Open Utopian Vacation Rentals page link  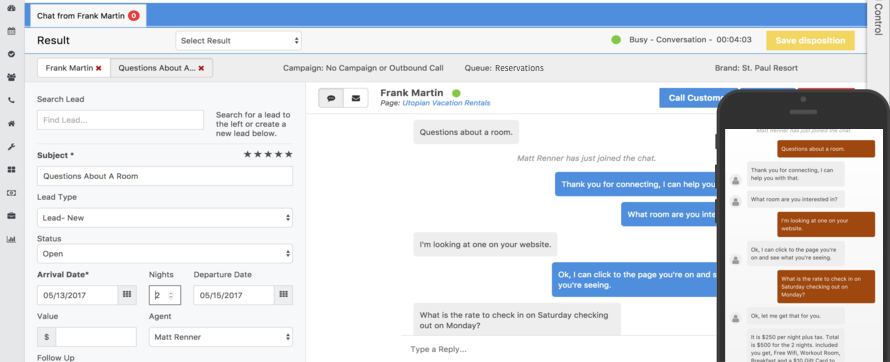tap(446, 103)
